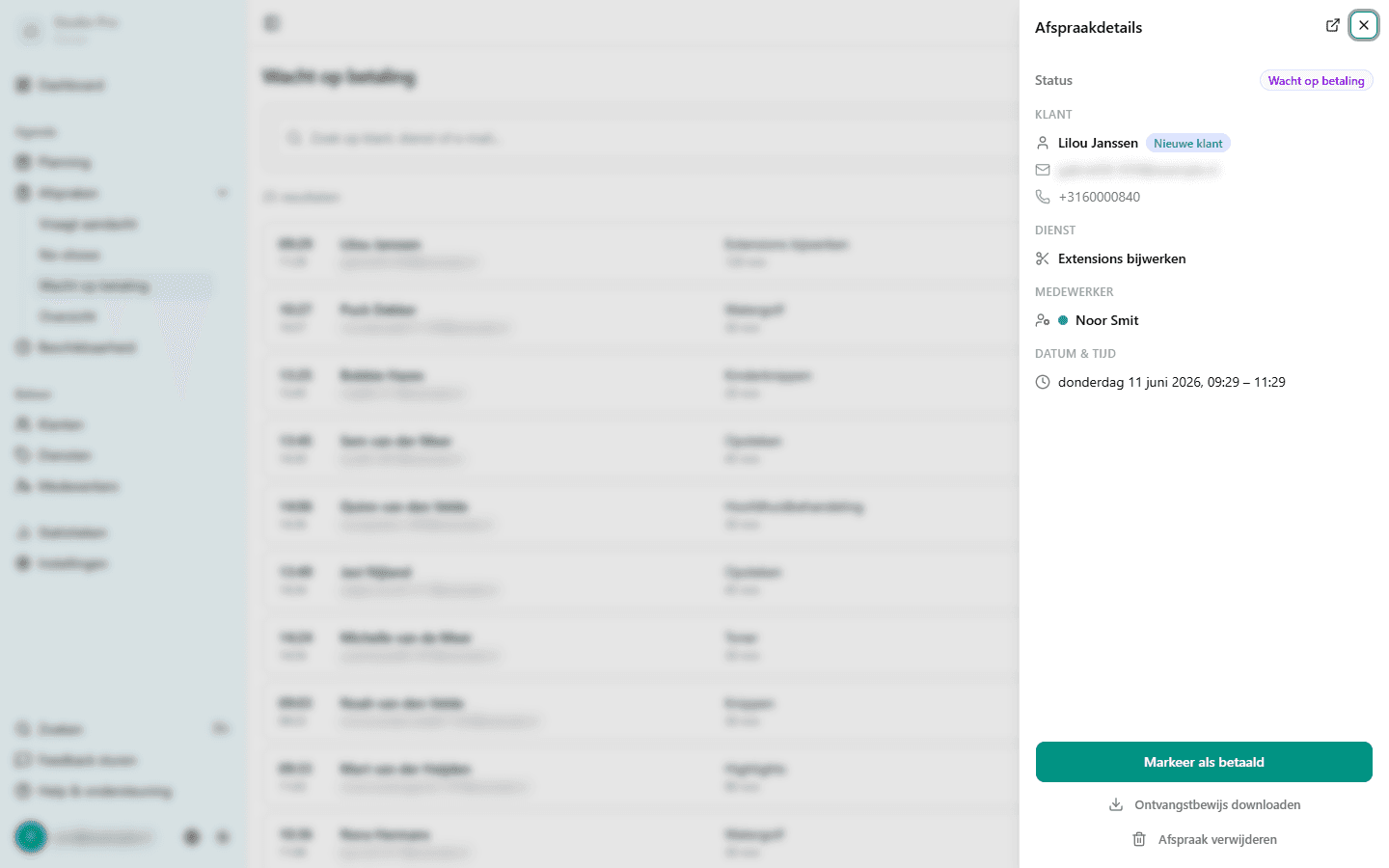1389x868 pixels.
Task: Open appointment details in a new window
Action: (x=1332, y=26)
